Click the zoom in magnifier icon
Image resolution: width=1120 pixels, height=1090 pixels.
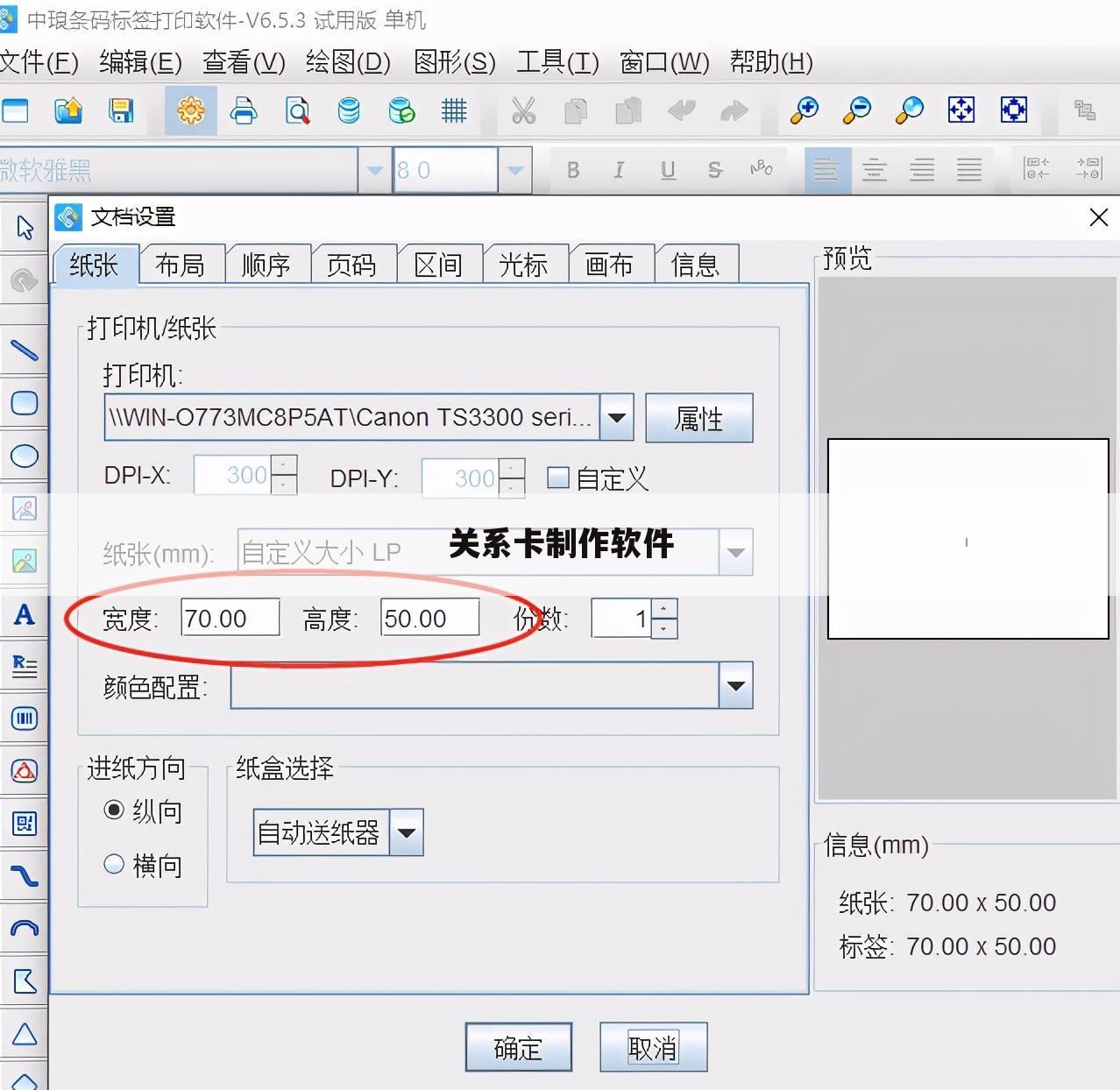[804, 110]
